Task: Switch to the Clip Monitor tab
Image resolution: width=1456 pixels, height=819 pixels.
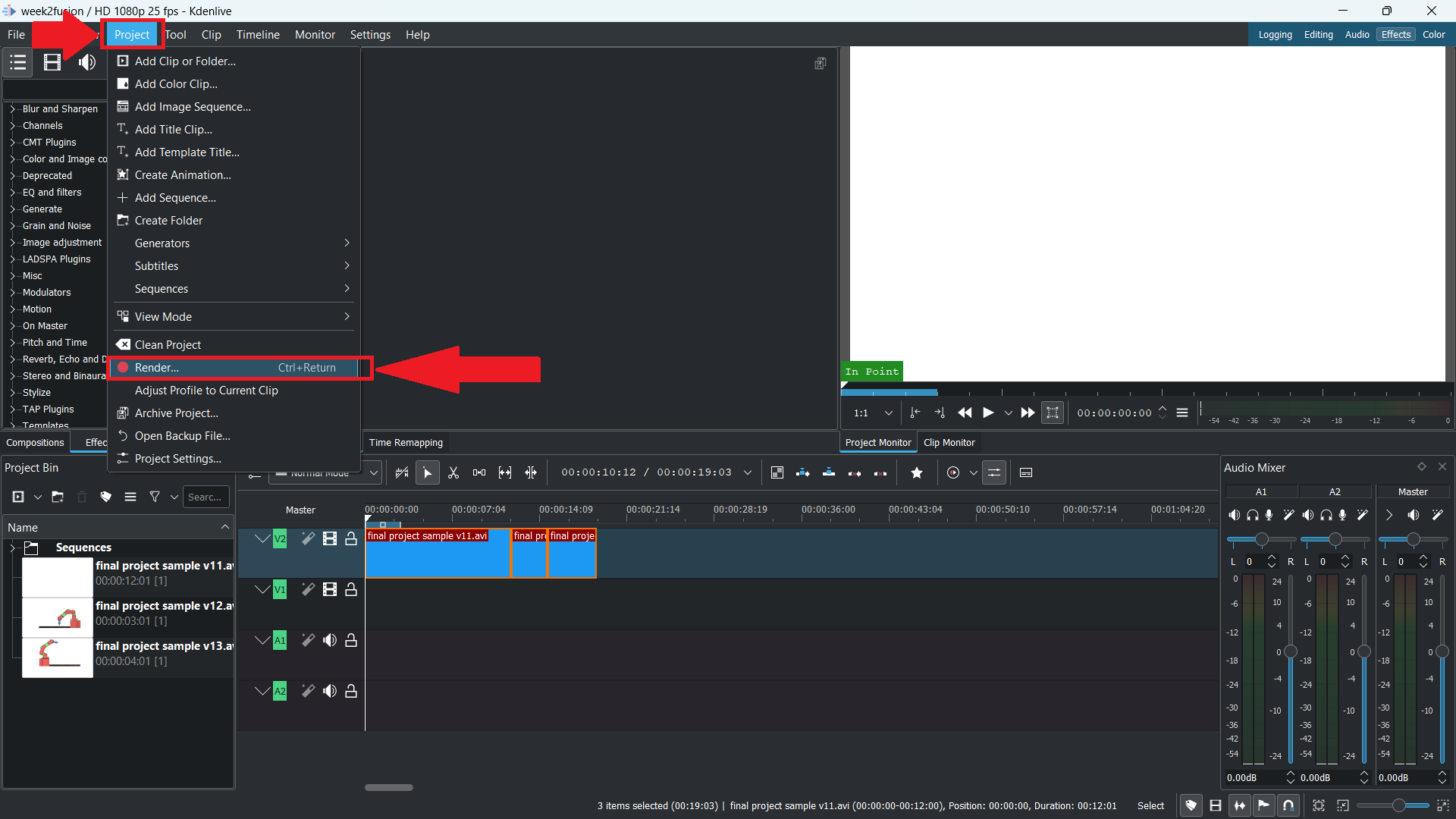Action: pos(949,442)
